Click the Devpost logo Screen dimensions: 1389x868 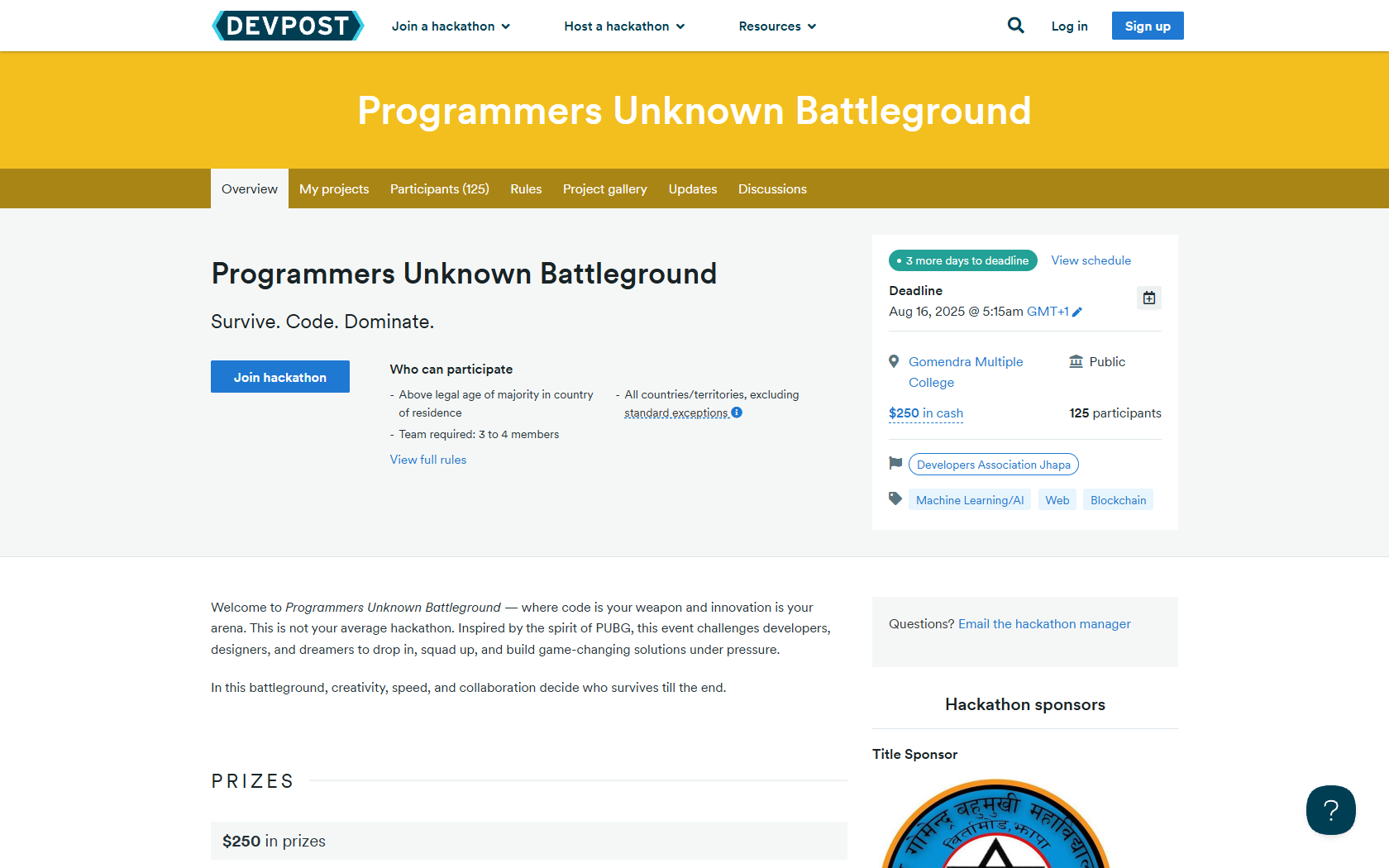pos(288,26)
